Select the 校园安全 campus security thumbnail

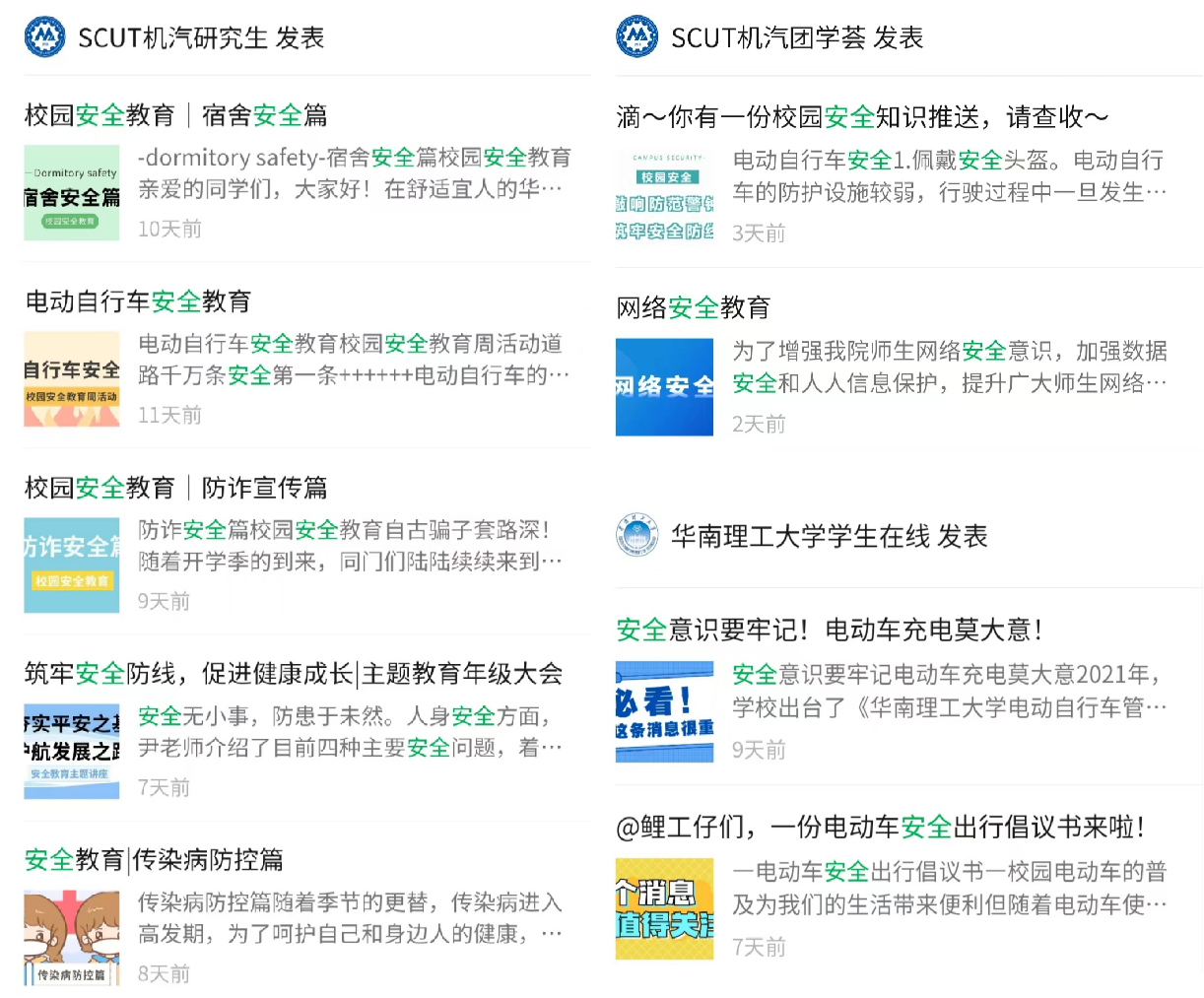pos(665,196)
